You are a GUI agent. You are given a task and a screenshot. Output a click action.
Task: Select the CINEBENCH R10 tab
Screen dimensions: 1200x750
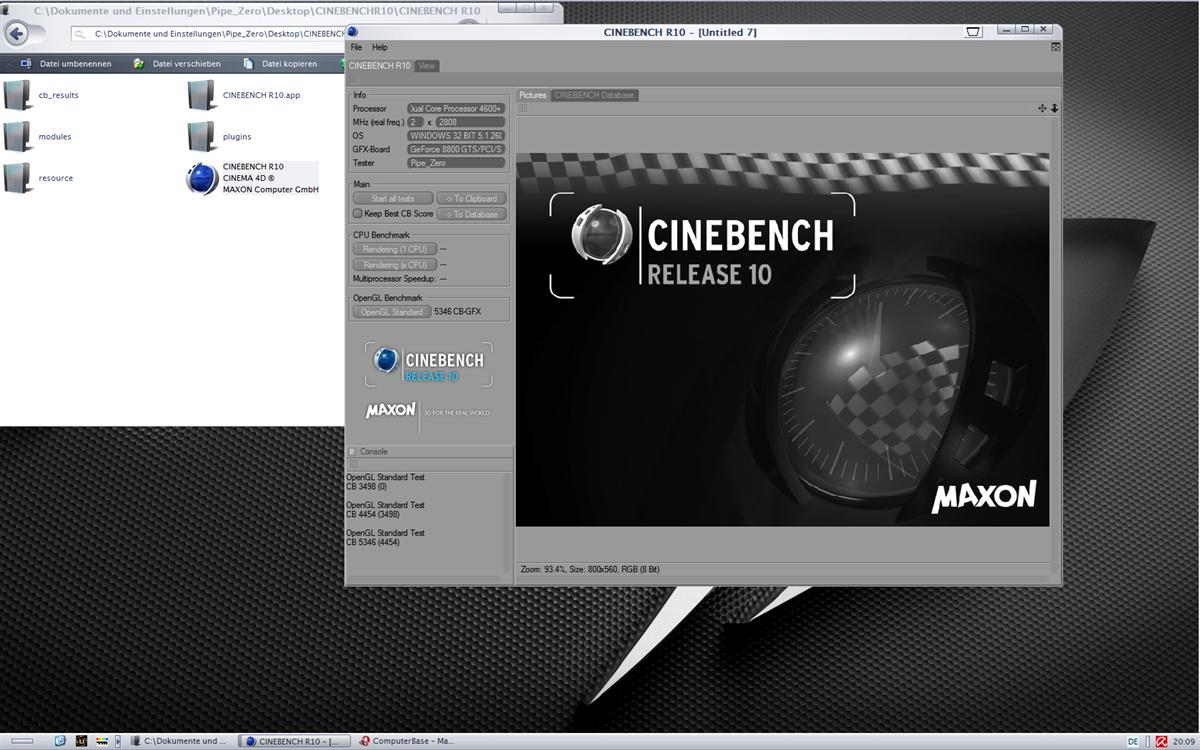(x=379, y=66)
